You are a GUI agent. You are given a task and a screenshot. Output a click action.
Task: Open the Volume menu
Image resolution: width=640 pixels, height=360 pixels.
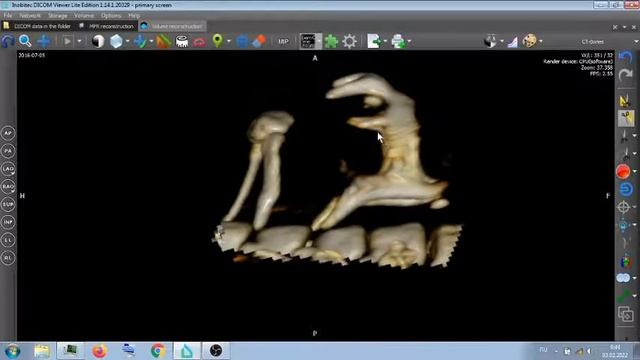[x=84, y=16]
